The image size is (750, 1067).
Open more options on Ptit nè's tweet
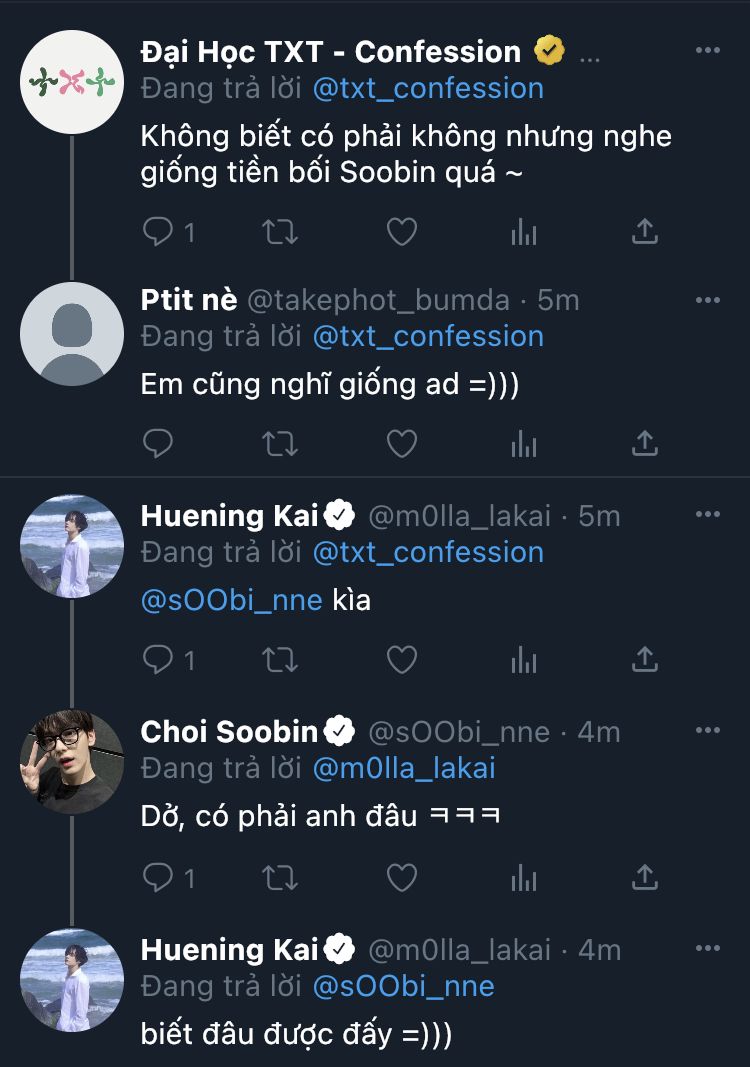(x=708, y=300)
